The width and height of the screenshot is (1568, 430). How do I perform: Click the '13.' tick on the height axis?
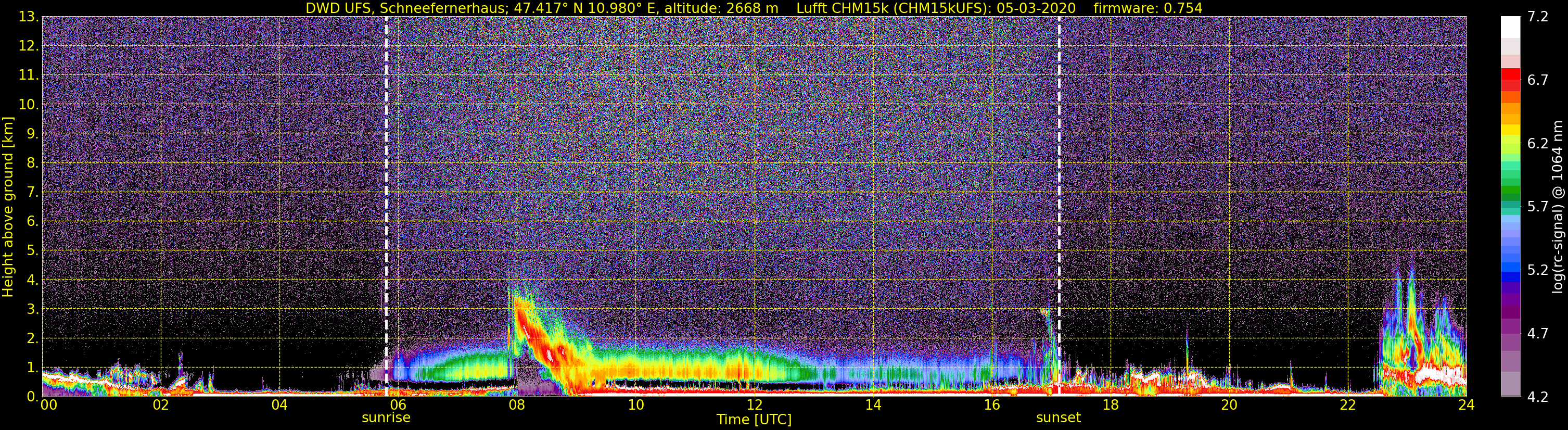tap(29, 17)
